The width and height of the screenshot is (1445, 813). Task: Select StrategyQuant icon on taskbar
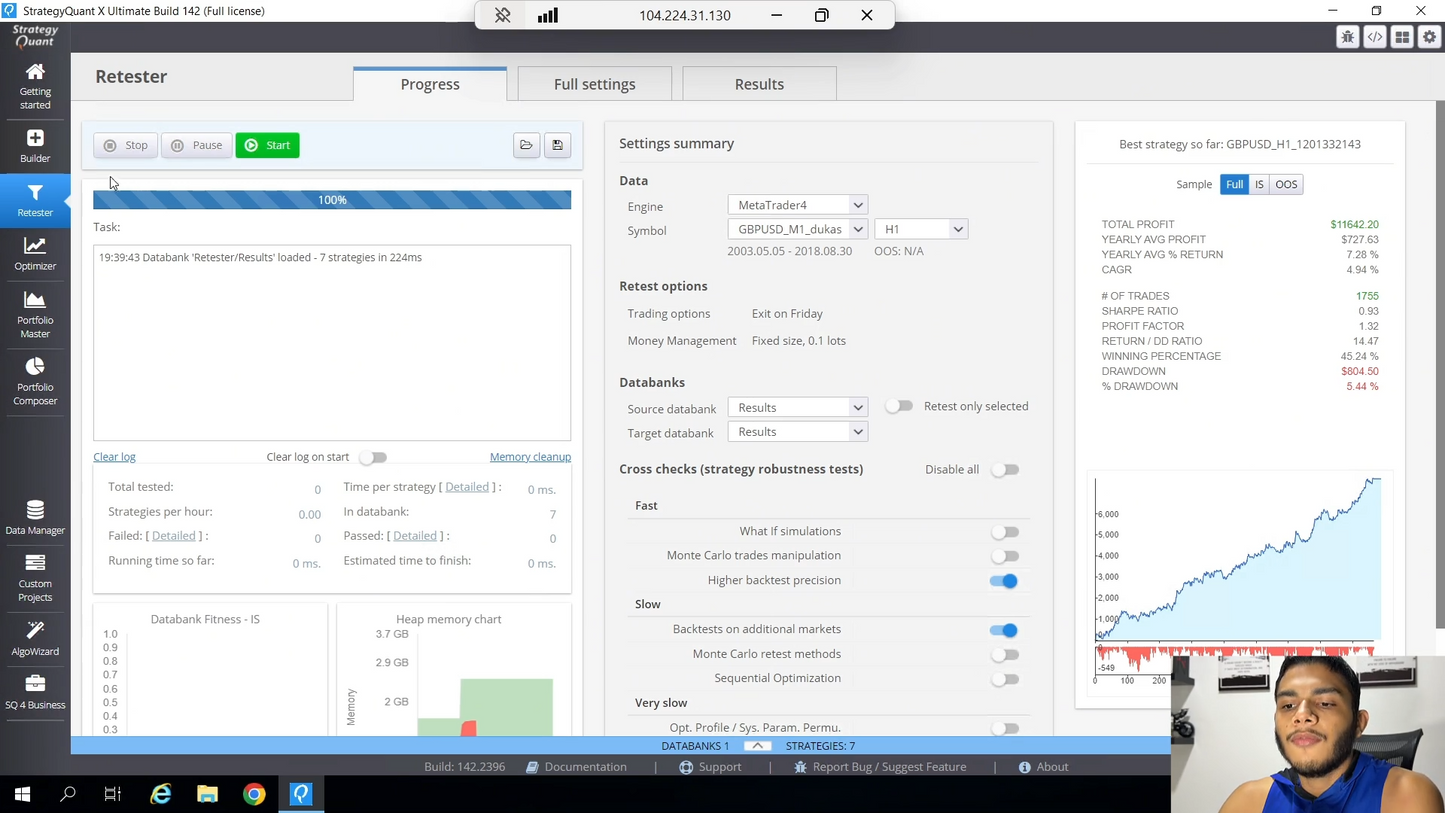point(301,794)
